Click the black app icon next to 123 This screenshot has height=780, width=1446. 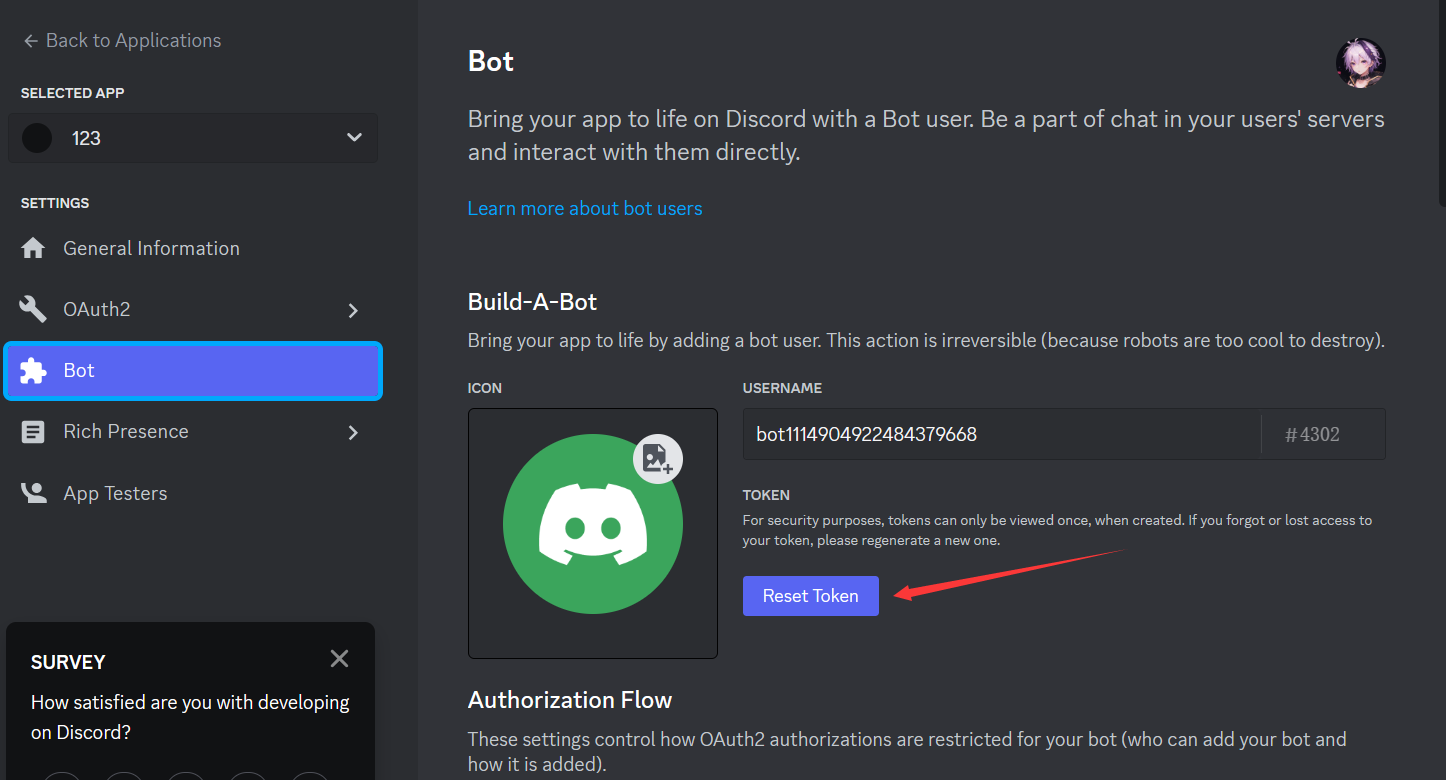[x=37, y=138]
